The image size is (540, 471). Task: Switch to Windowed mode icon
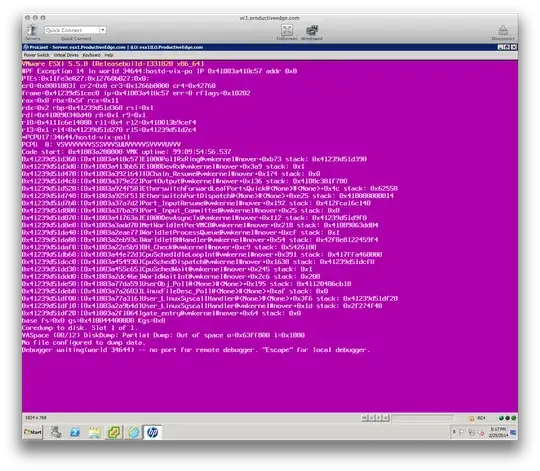coord(312,30)
